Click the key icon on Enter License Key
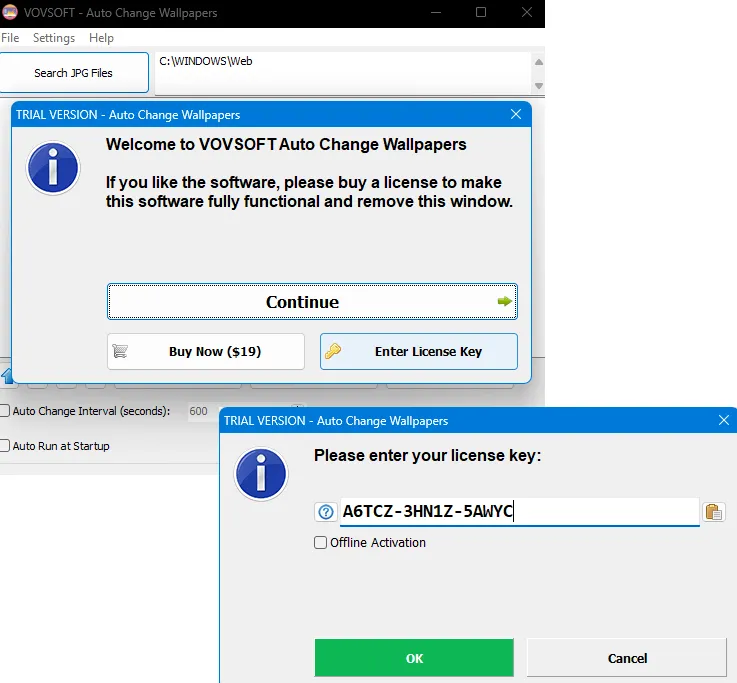 point(334,351)
